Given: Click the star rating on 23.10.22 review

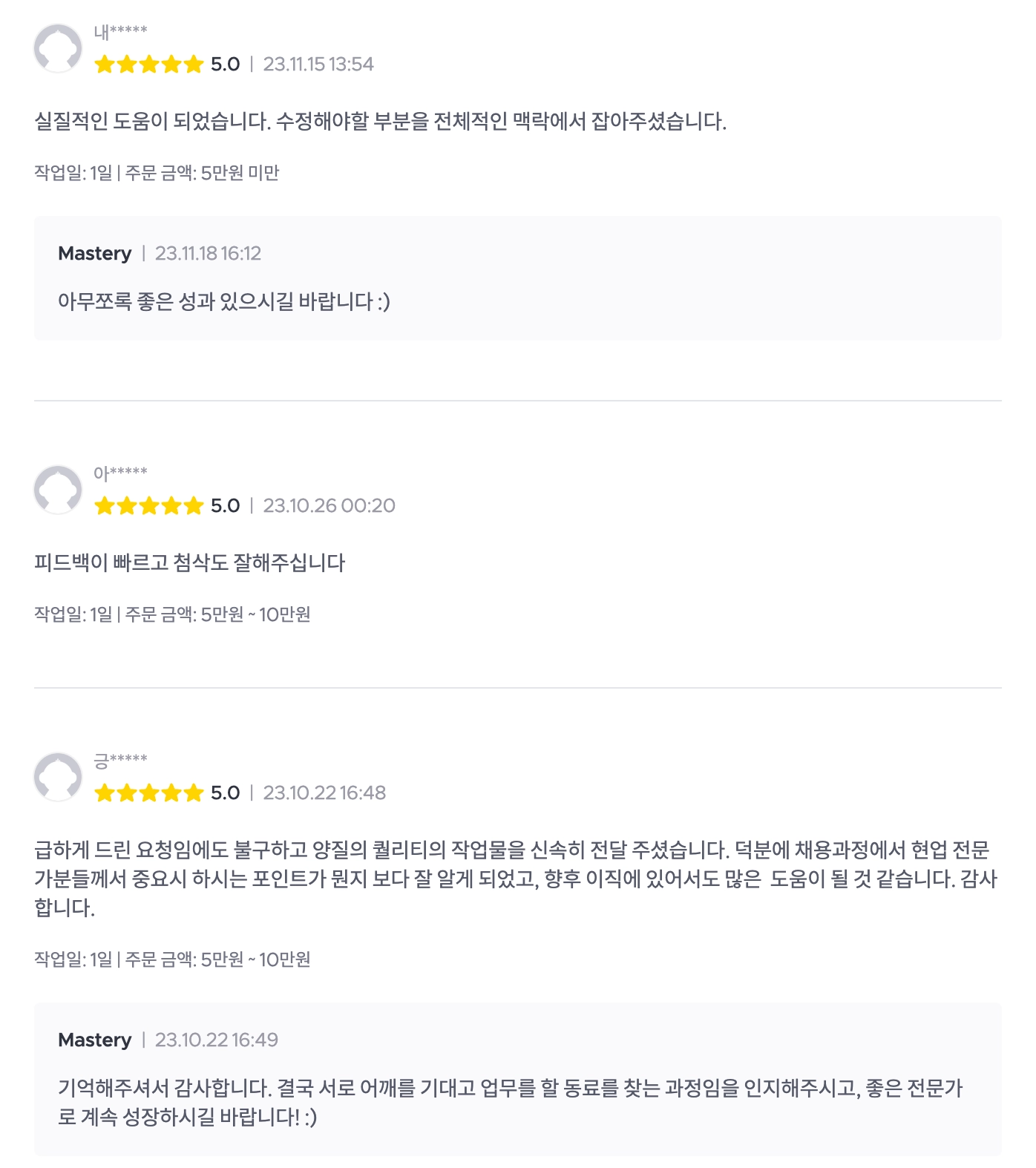Looking at the screenshot, I should [148, 793].
